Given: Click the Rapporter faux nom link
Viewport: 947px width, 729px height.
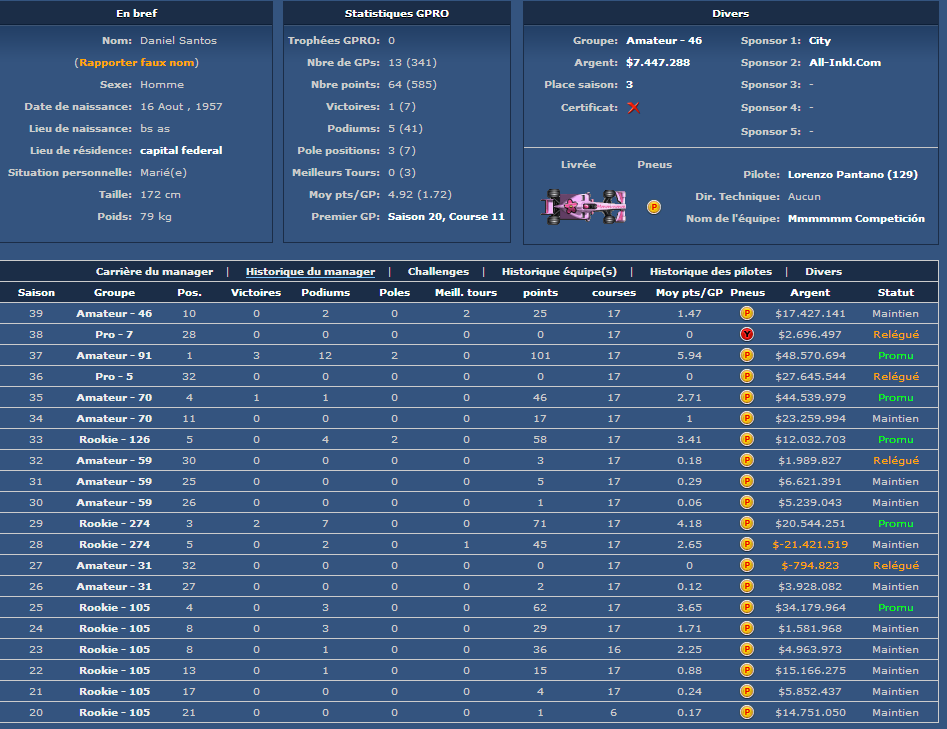Looking at the screenshot, I should tap(136, 63).
